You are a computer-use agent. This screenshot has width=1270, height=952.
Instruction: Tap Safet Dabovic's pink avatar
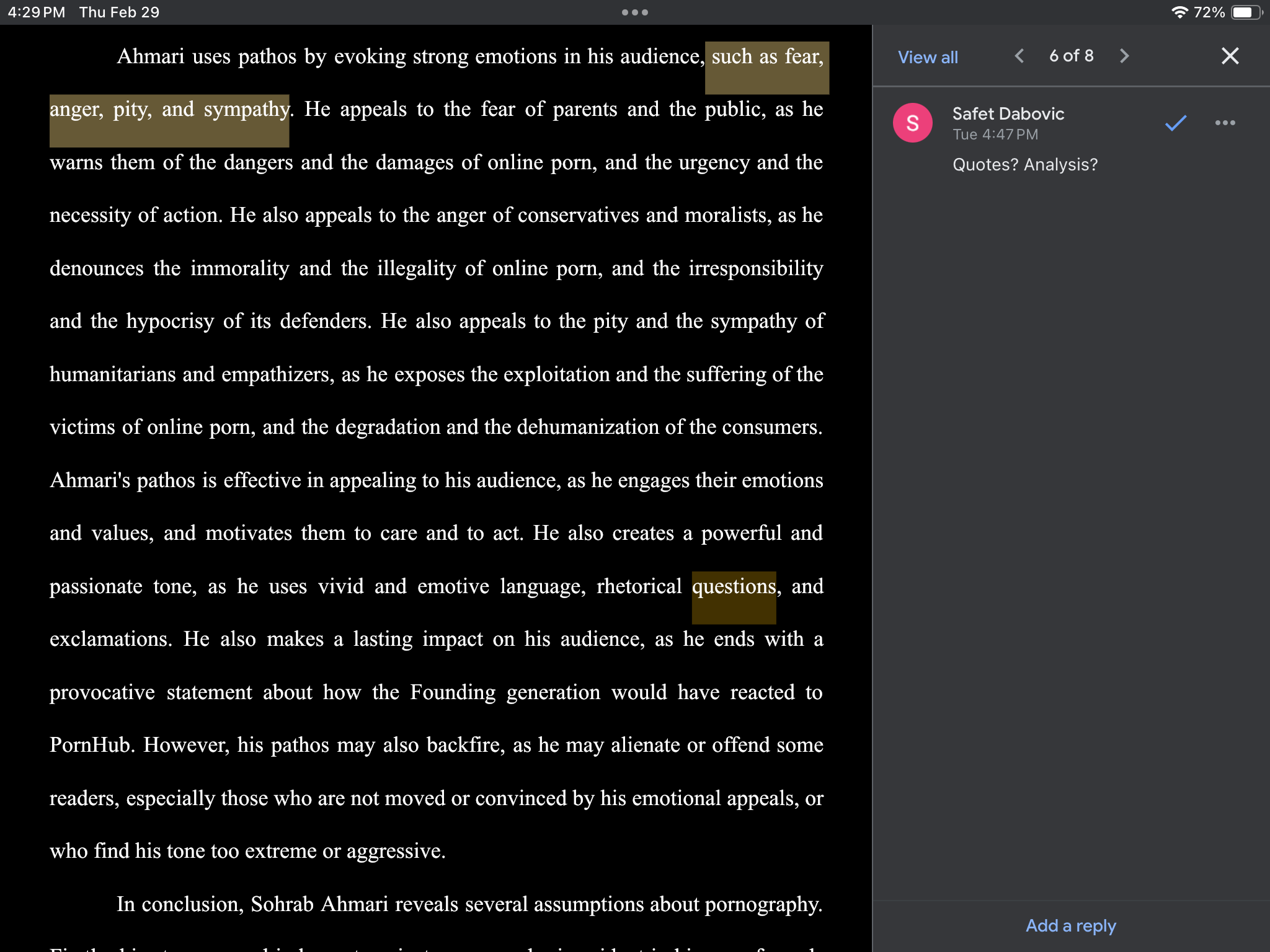pyautogui.click(x=912, y=122)
